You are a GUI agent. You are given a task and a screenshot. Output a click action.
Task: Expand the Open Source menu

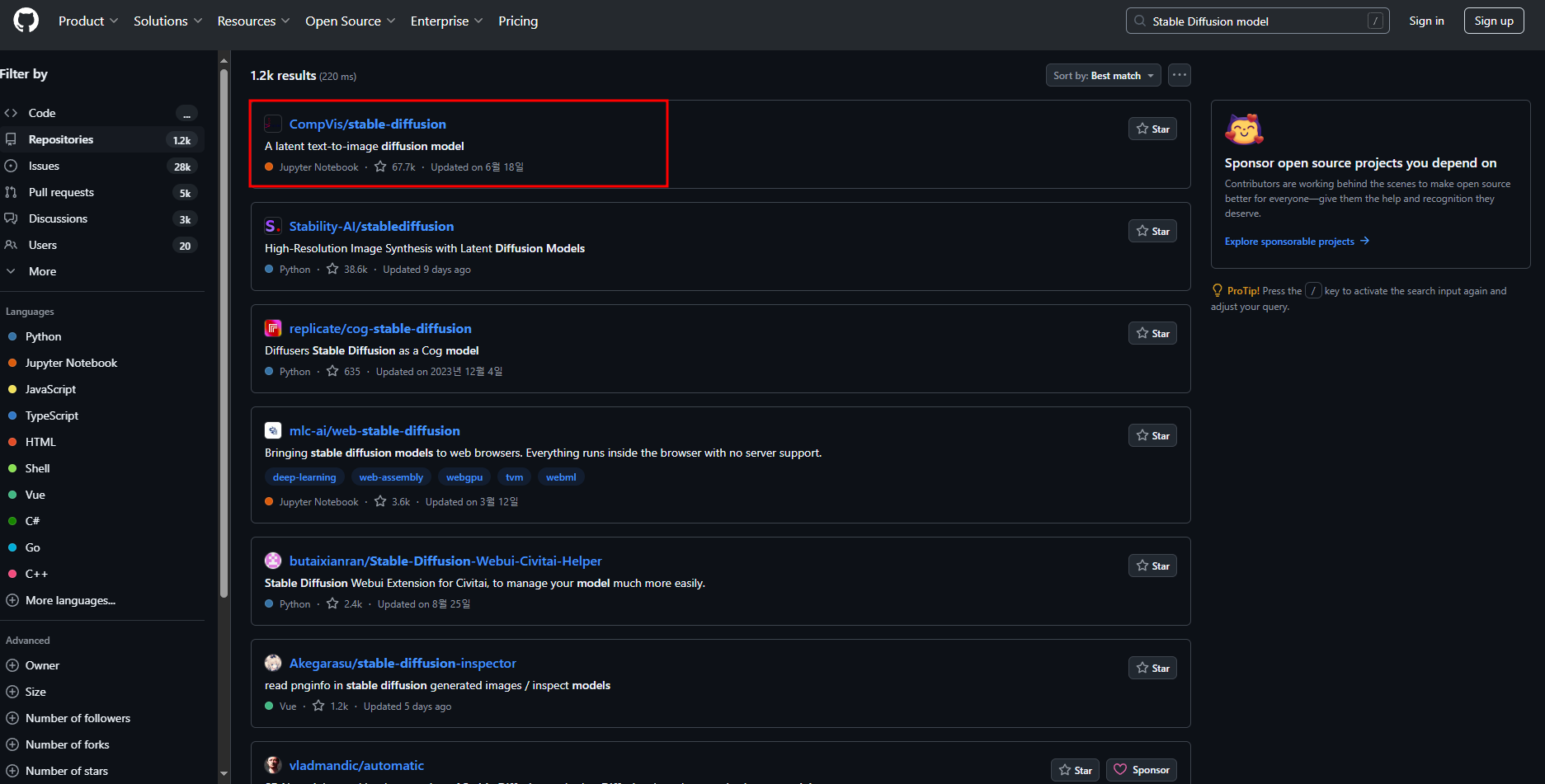click(x=350, y=21)
